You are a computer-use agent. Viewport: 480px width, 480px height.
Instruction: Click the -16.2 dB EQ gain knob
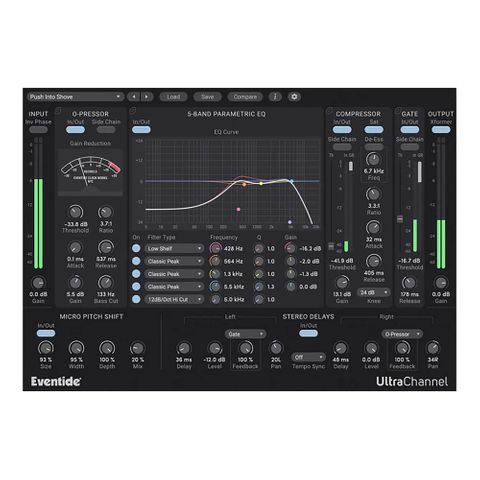pos(290,248)
